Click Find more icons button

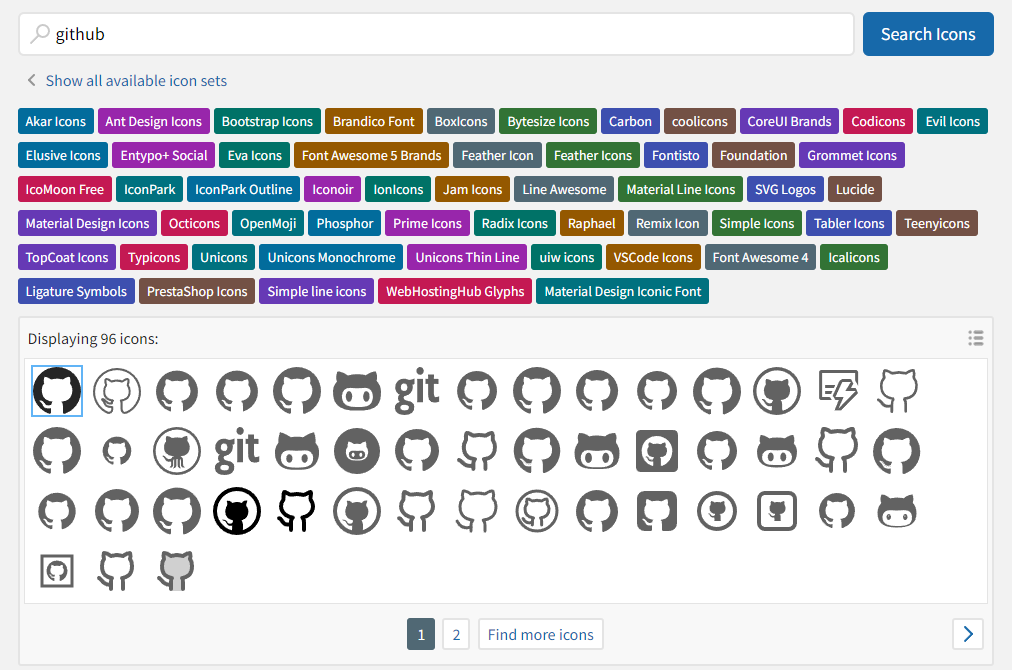click(x=541, y=634)
